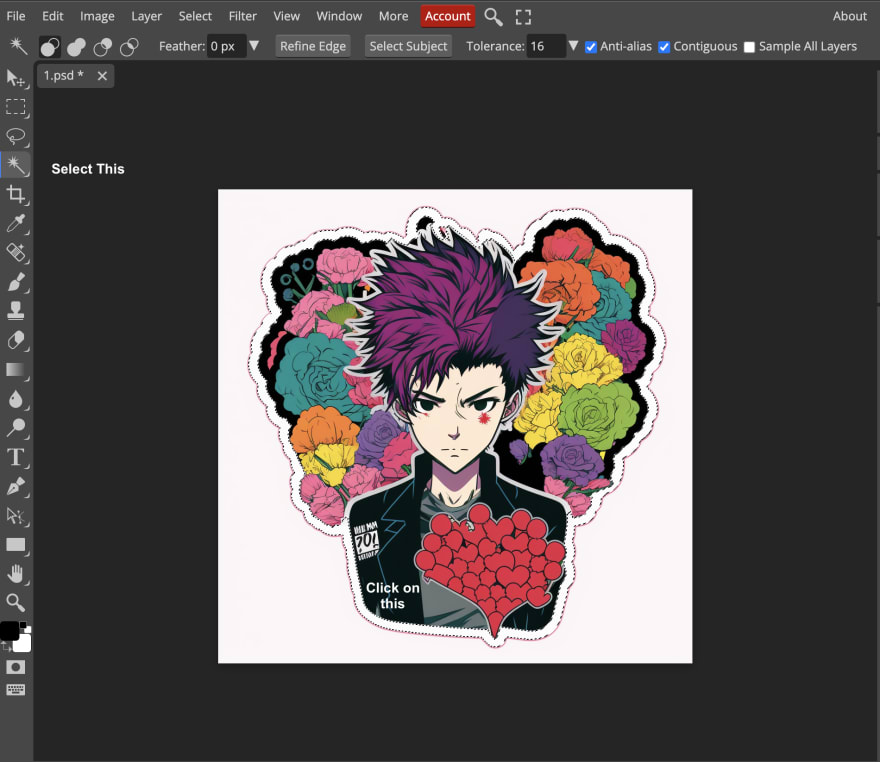Screen dimensions: 880x762
Task: Open the File menu
Action: point(16,16)
